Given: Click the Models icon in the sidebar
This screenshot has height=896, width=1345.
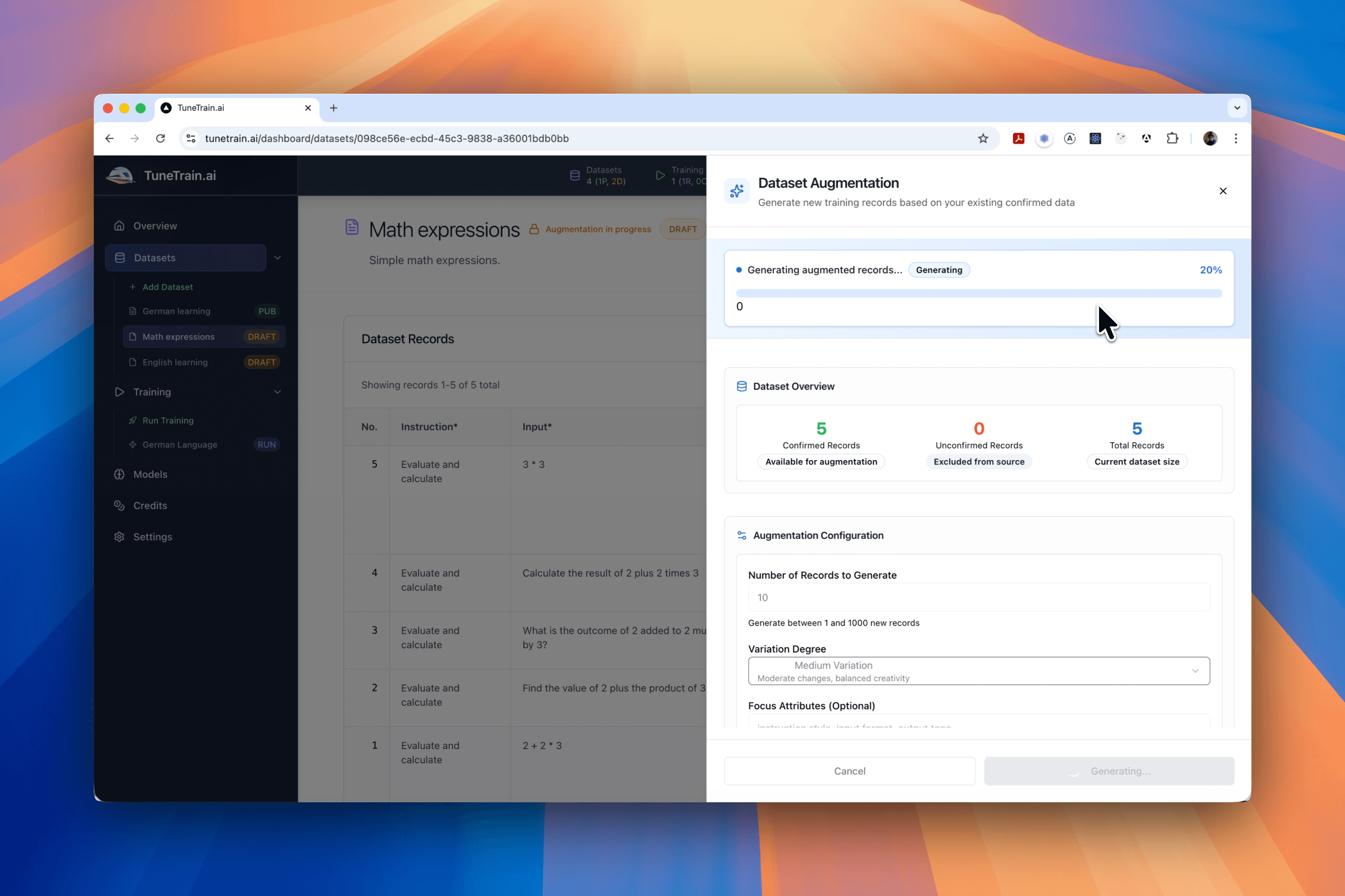Looking at the screenshot, I should pyautogui.click(x=119, y=474).
